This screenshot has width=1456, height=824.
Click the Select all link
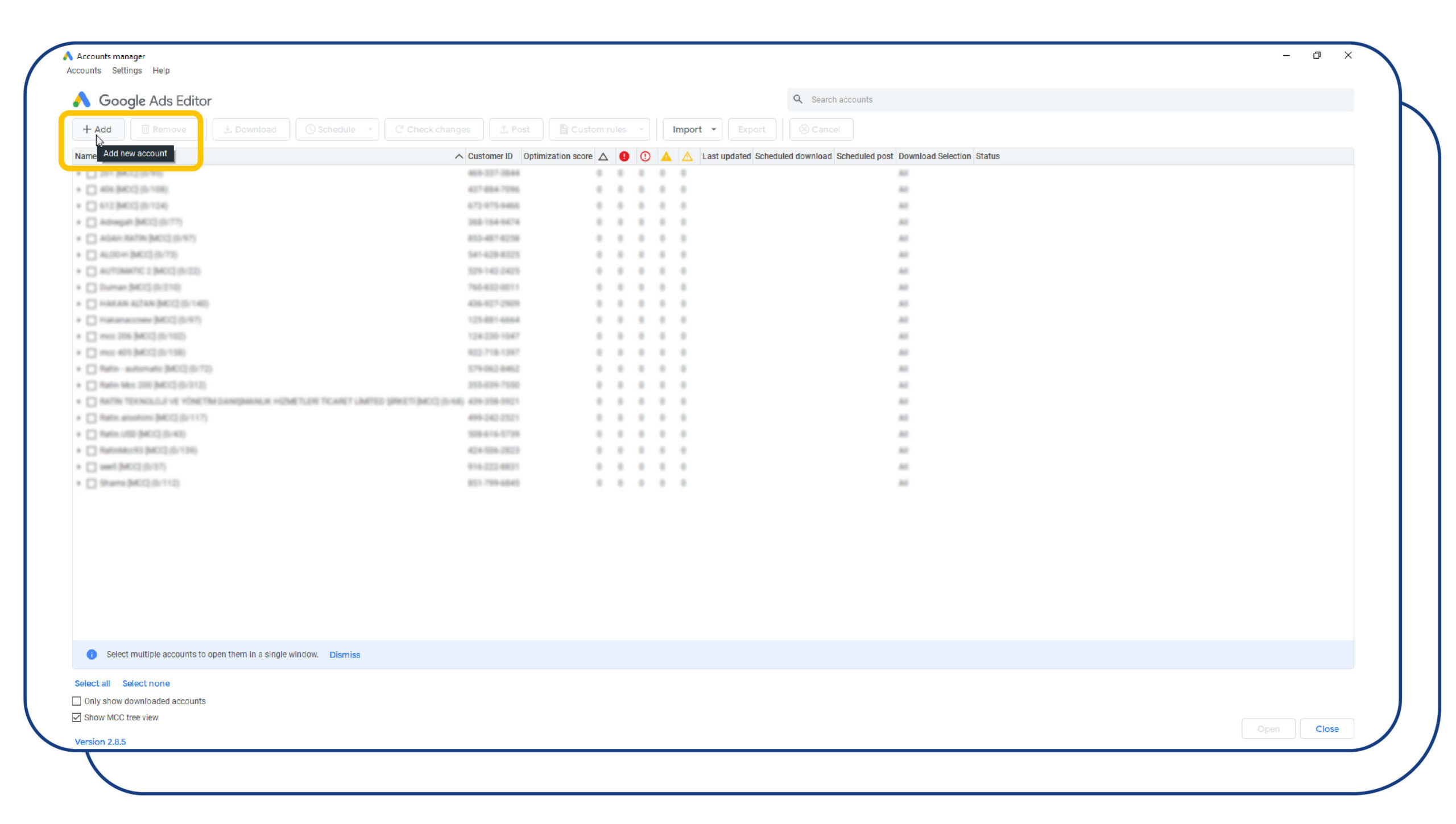click(92, 683)
